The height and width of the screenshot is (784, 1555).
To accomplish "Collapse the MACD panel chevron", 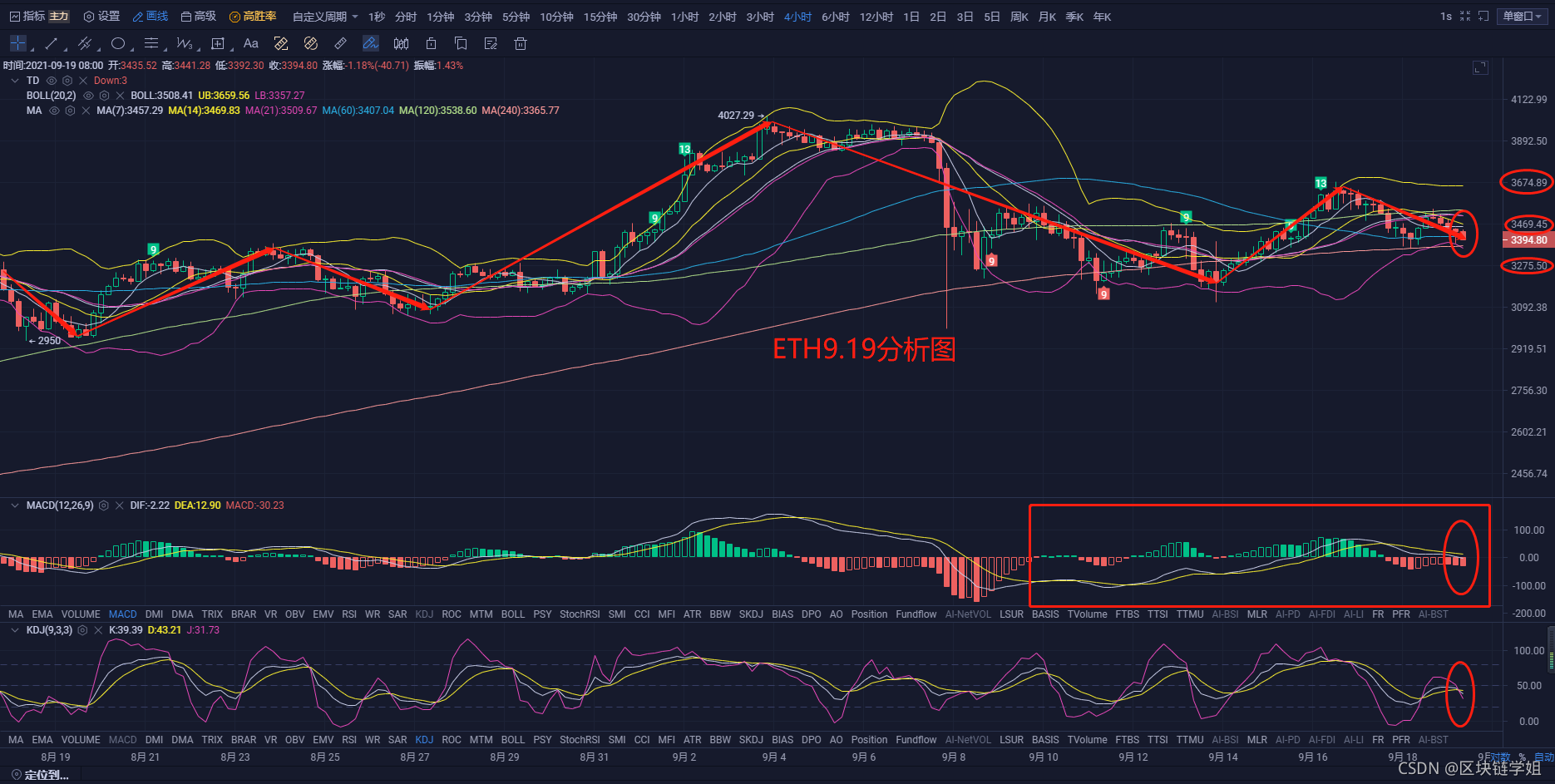I will pos(15,505).
